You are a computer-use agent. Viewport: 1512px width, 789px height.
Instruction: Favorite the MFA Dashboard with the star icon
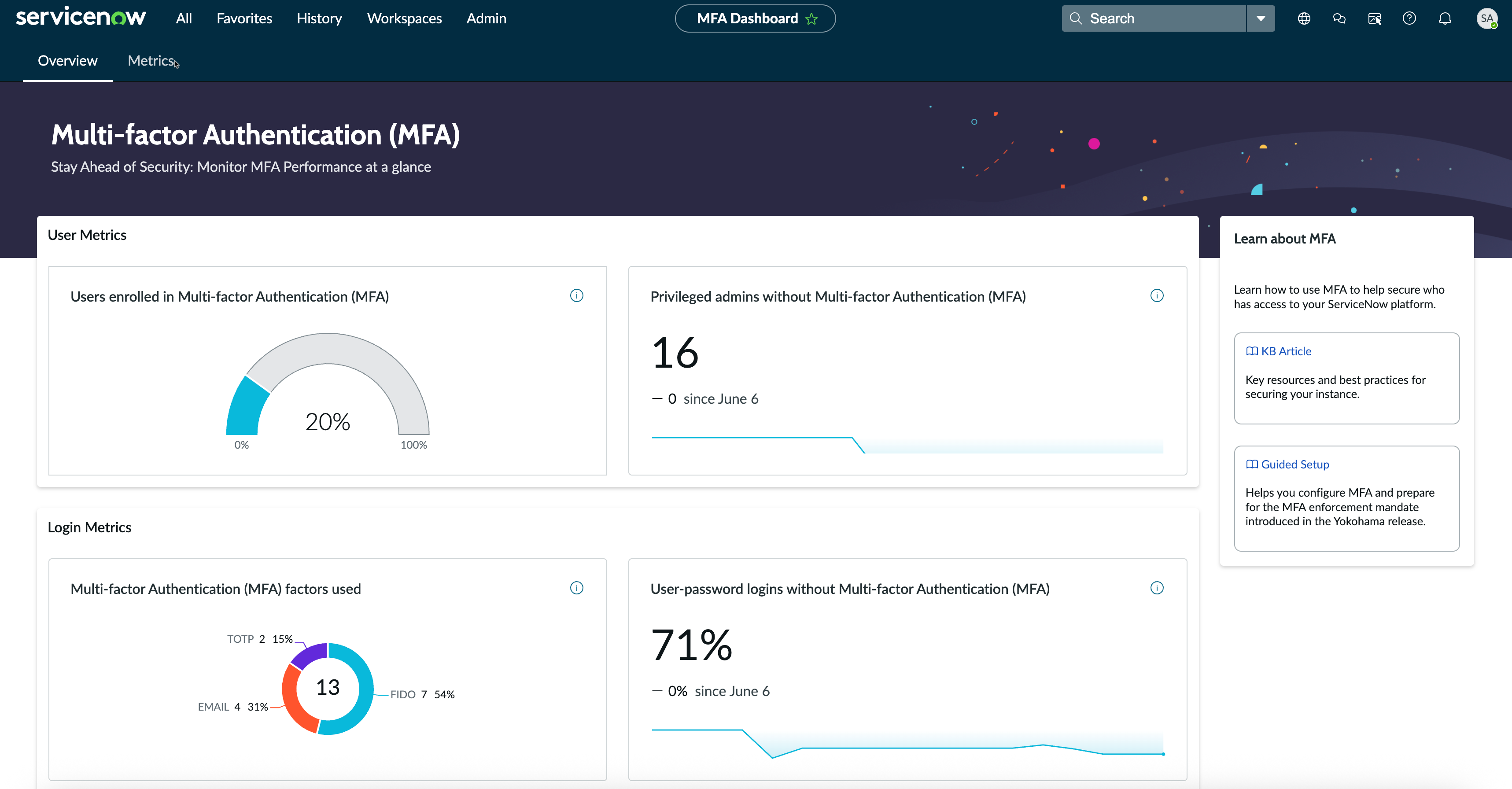[812, 19]
